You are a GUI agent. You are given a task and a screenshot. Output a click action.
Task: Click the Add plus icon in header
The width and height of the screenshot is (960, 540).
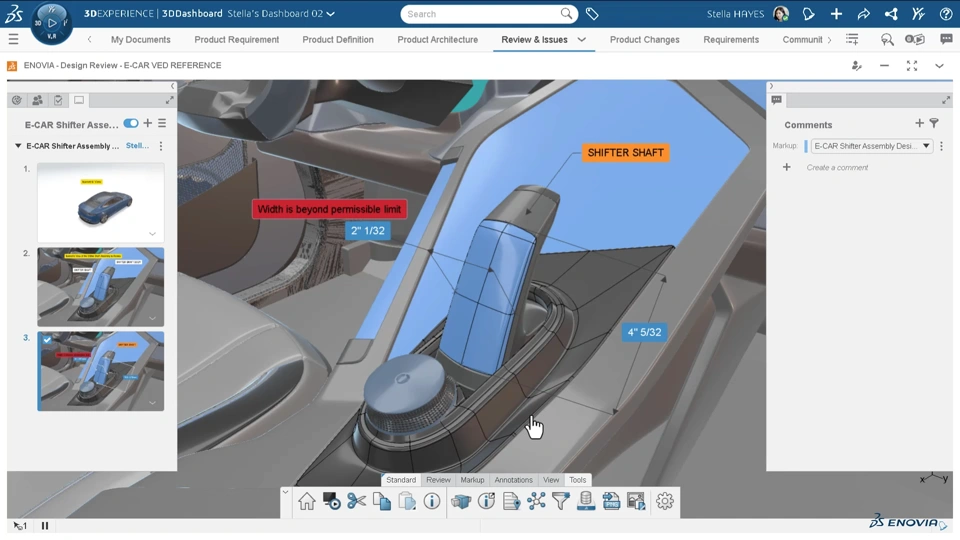(x=836, y=13)
